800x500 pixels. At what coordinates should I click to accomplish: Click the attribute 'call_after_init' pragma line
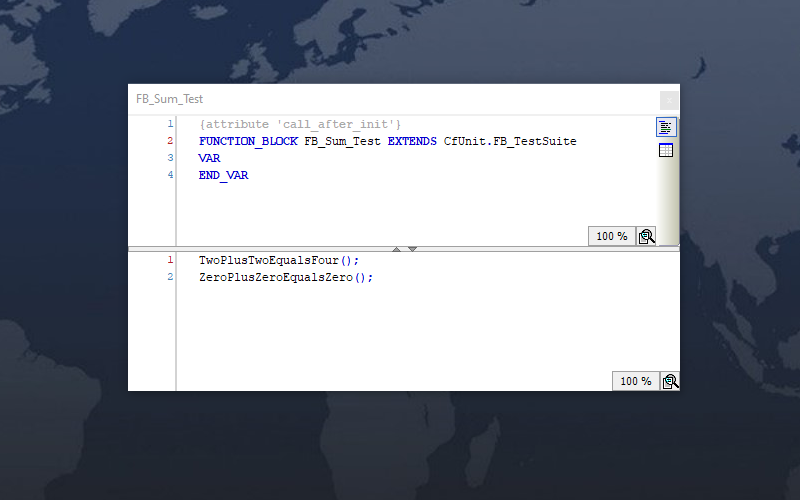(300, 124)
